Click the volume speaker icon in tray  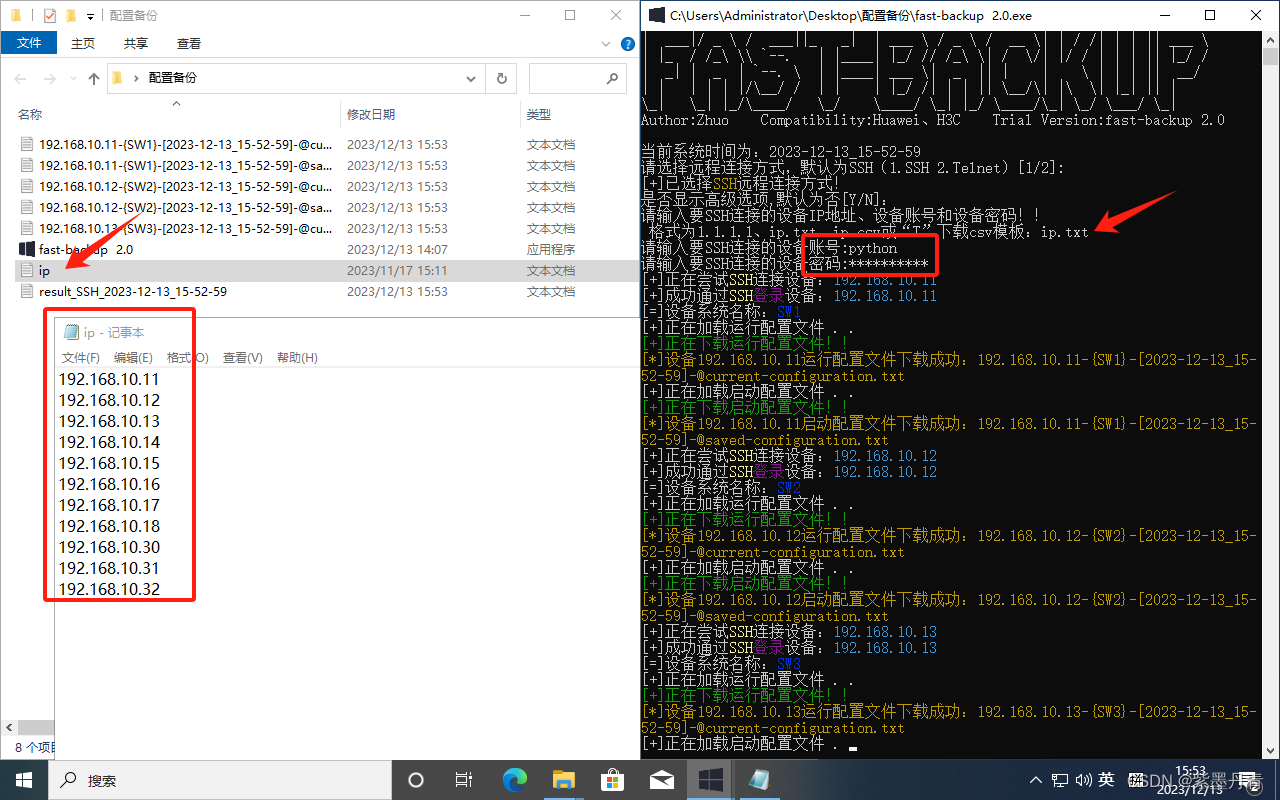[x=1083, y=780]
